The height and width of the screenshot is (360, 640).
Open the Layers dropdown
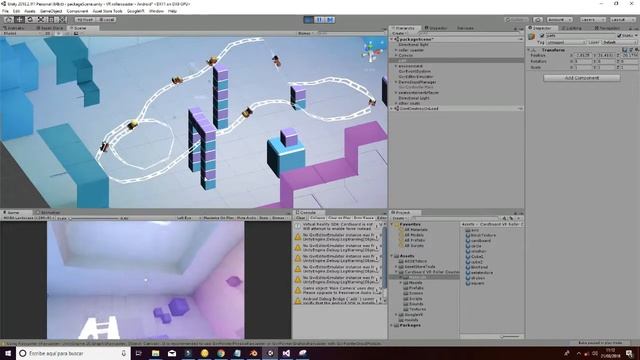coord(592,20)
